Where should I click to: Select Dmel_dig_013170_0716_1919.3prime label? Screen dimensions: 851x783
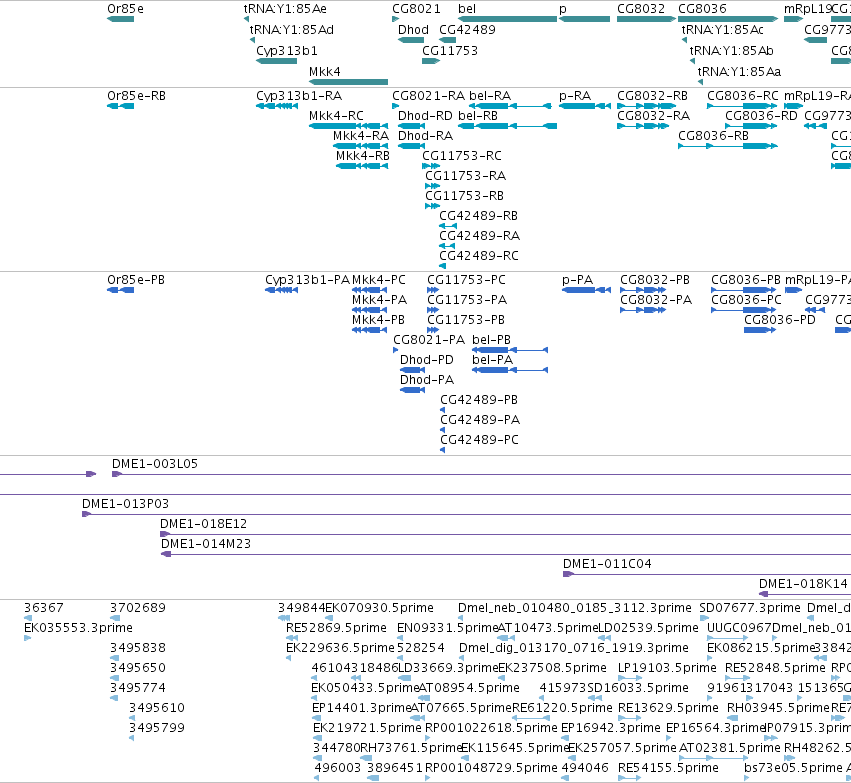point(574,648)
